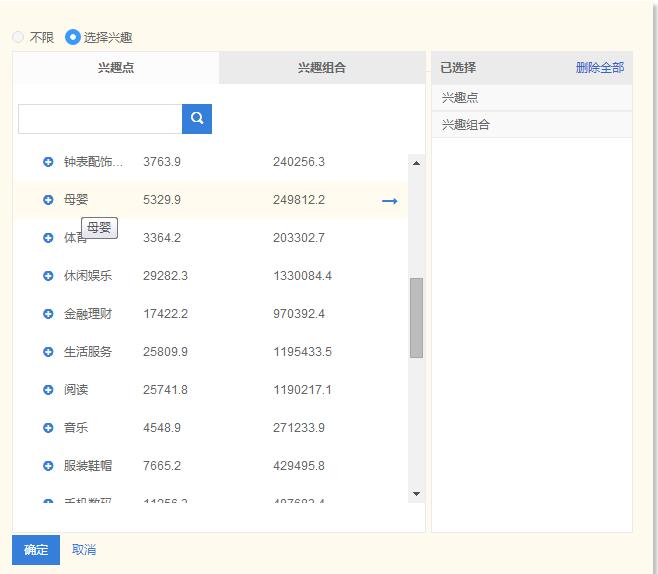Focus the interest search input field

[100, 119]
